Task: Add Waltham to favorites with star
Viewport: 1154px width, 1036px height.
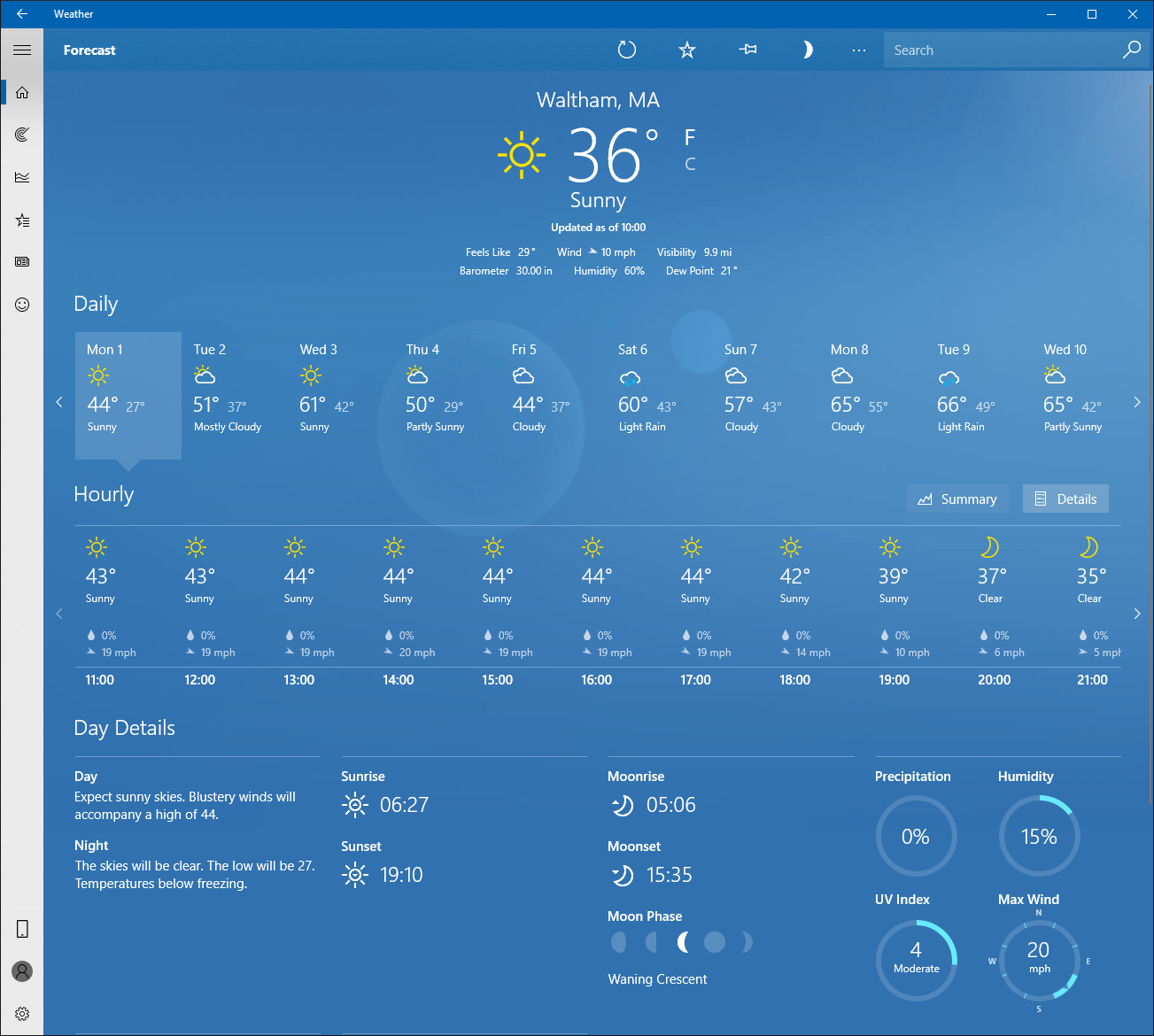Action: pos(687,50)
